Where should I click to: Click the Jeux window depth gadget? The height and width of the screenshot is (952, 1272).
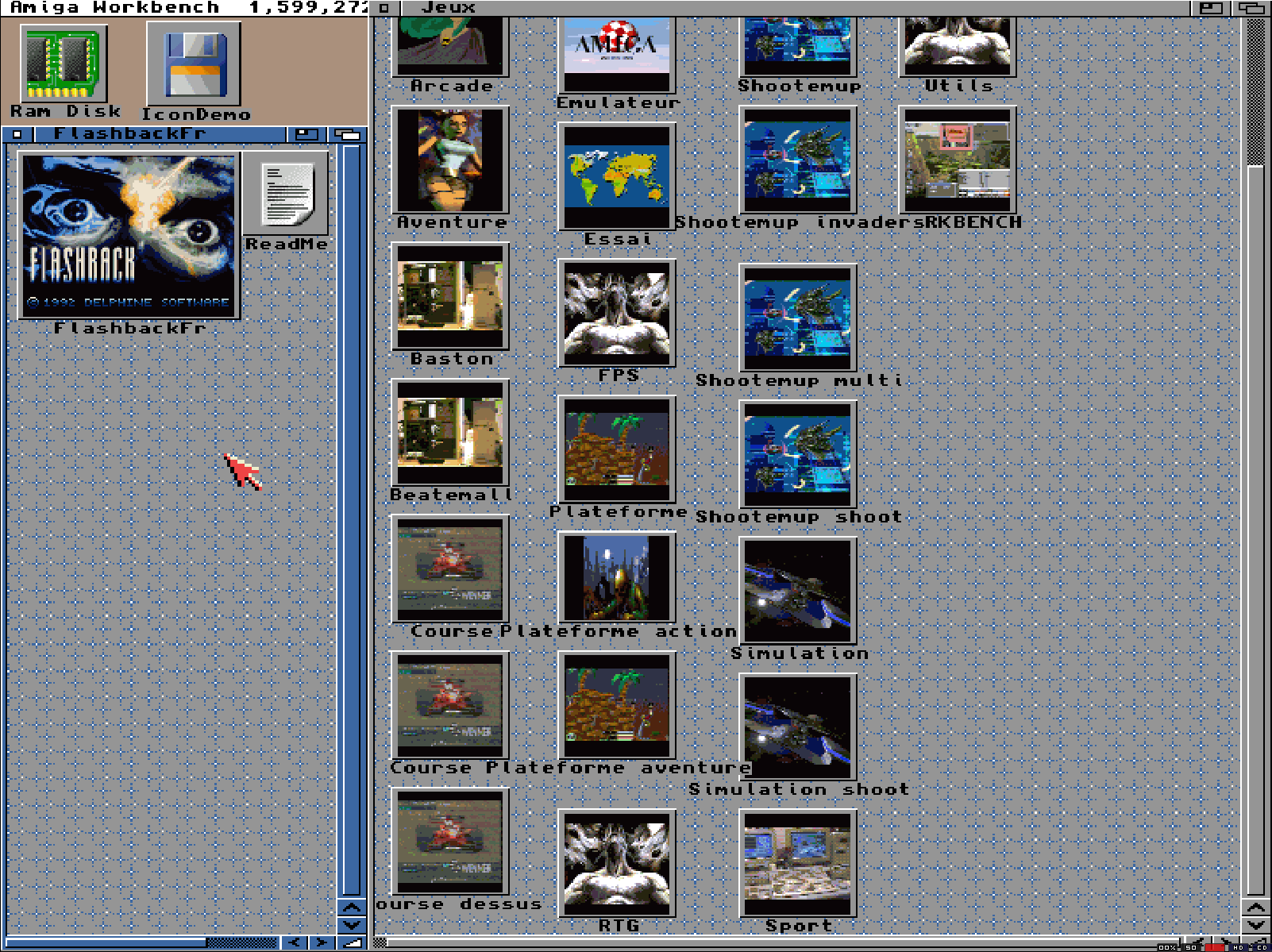coord(1251,8)
